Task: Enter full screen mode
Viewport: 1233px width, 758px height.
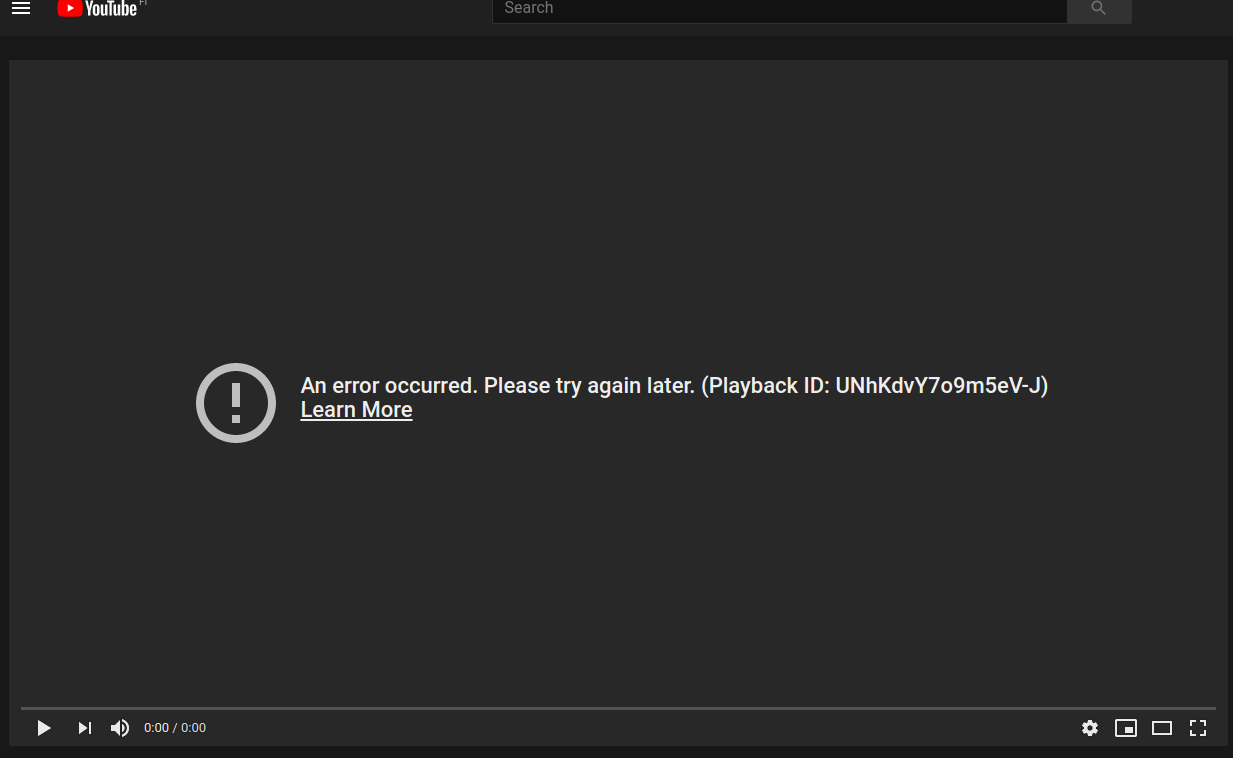Action: 1198,728
